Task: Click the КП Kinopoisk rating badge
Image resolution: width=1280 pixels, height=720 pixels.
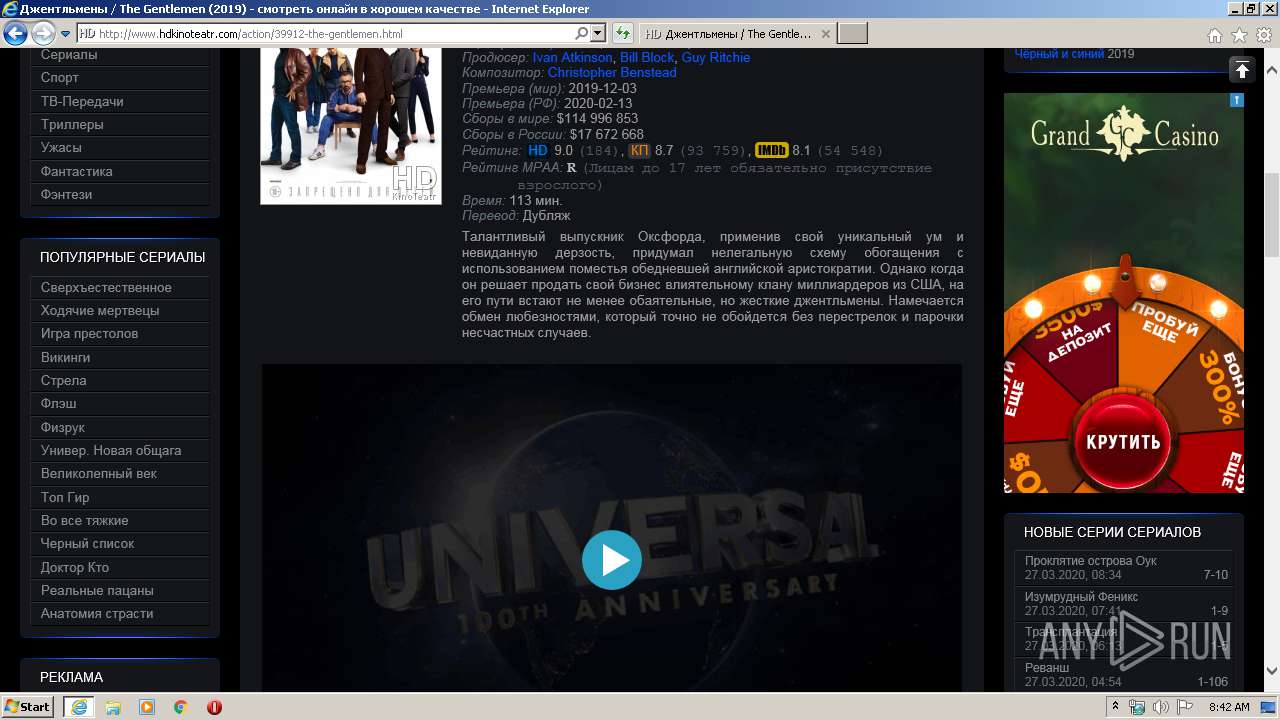Action: 640,150
